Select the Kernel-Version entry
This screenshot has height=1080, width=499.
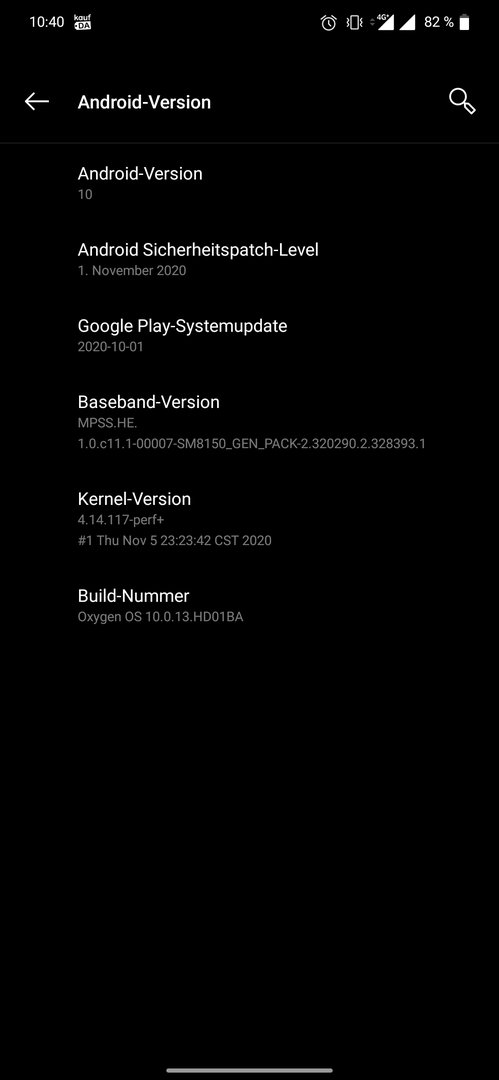(x=250, y=518)
